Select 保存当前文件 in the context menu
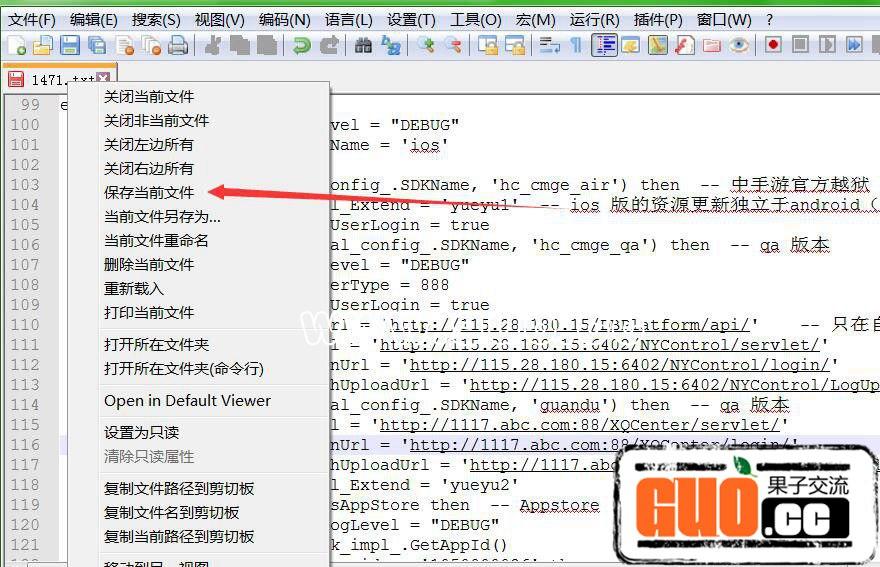 [x=149, y=192]
